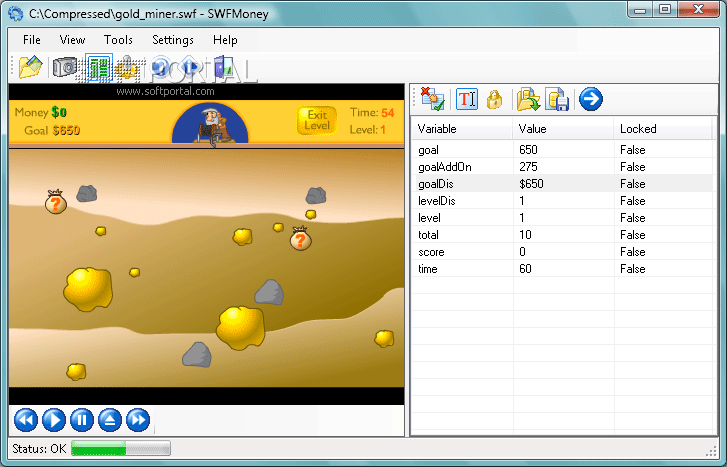Toggle the text edit 'T' icon
This screenshot has height=467, width=727.
(x=467, y=99)
